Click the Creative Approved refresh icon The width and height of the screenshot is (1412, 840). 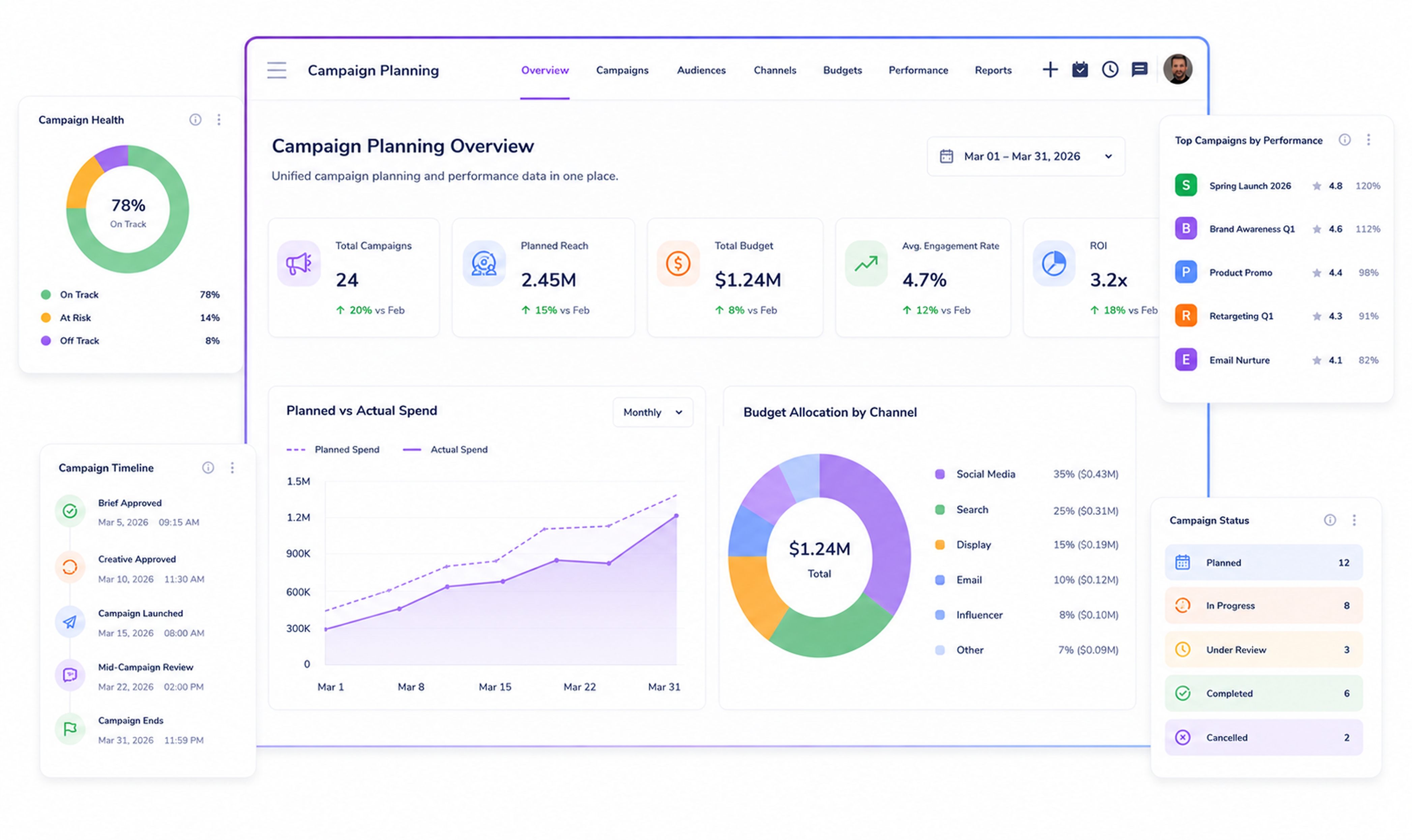coord(70,567)
